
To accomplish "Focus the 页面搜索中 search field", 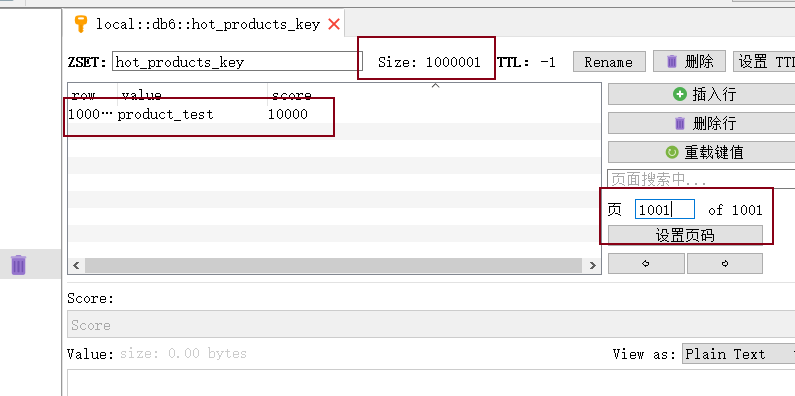I will pyautogui.click(x=701, y=179).
